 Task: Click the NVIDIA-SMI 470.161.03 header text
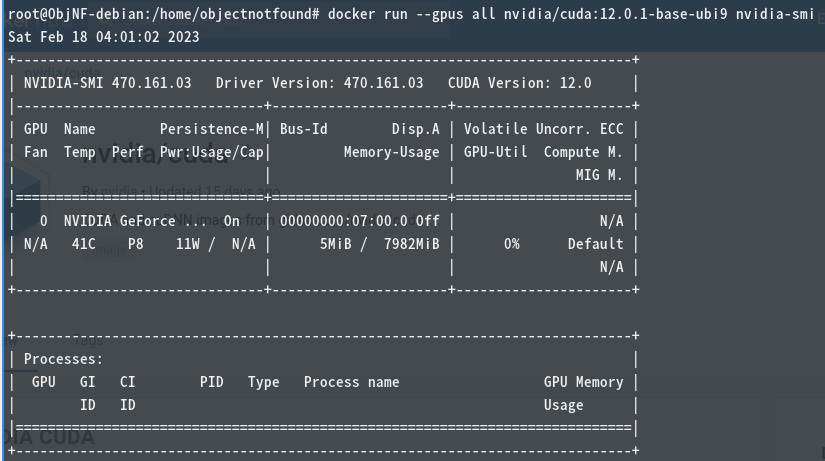pos(108,83)
